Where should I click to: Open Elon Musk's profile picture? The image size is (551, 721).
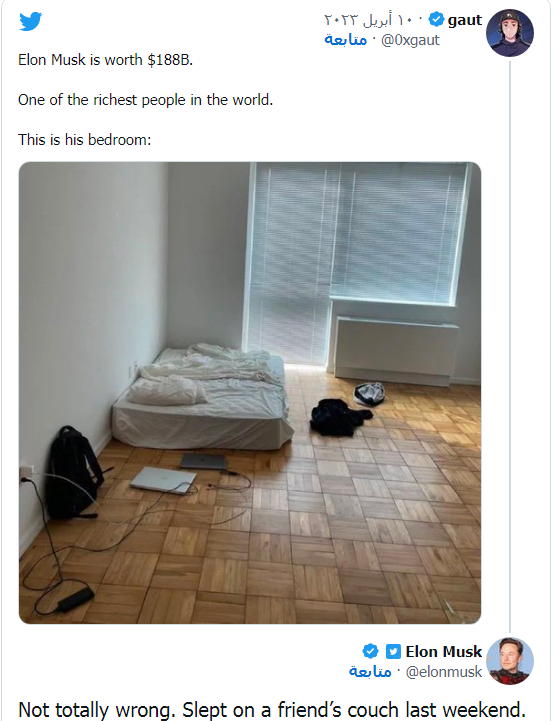pyautogui.click(x=510, y=661)
